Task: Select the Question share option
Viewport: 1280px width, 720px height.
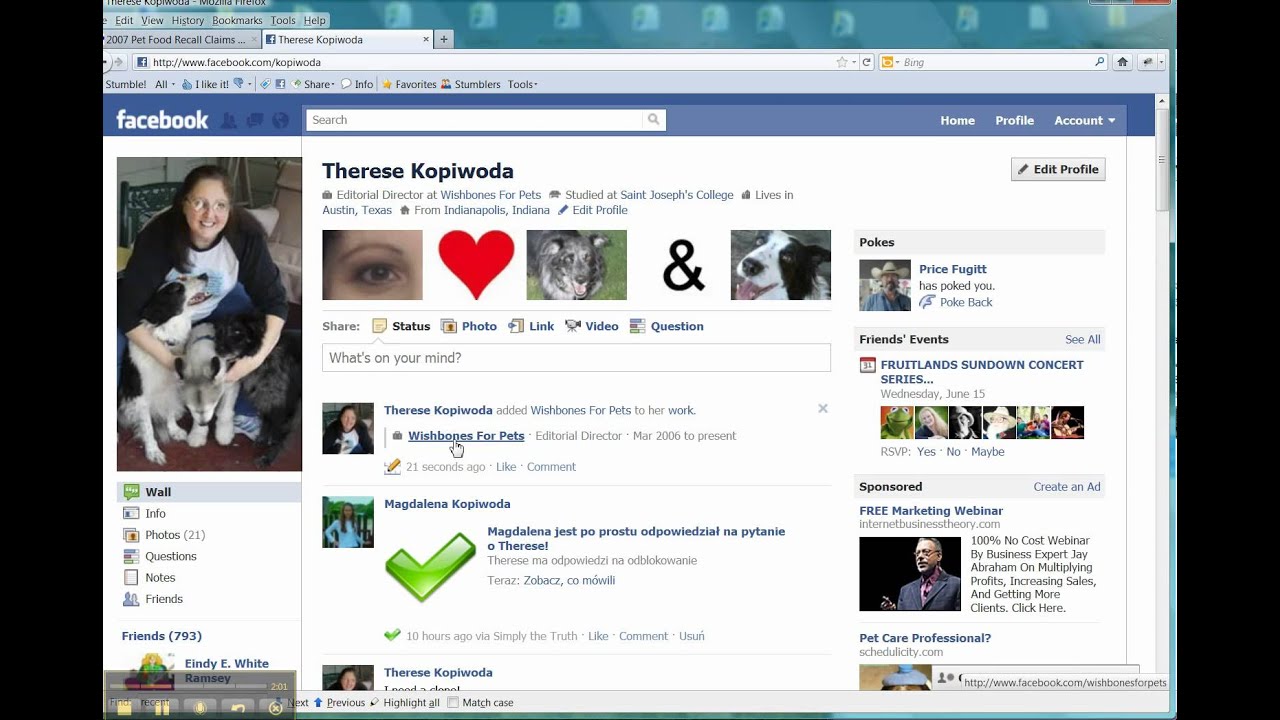Action: 666,326
